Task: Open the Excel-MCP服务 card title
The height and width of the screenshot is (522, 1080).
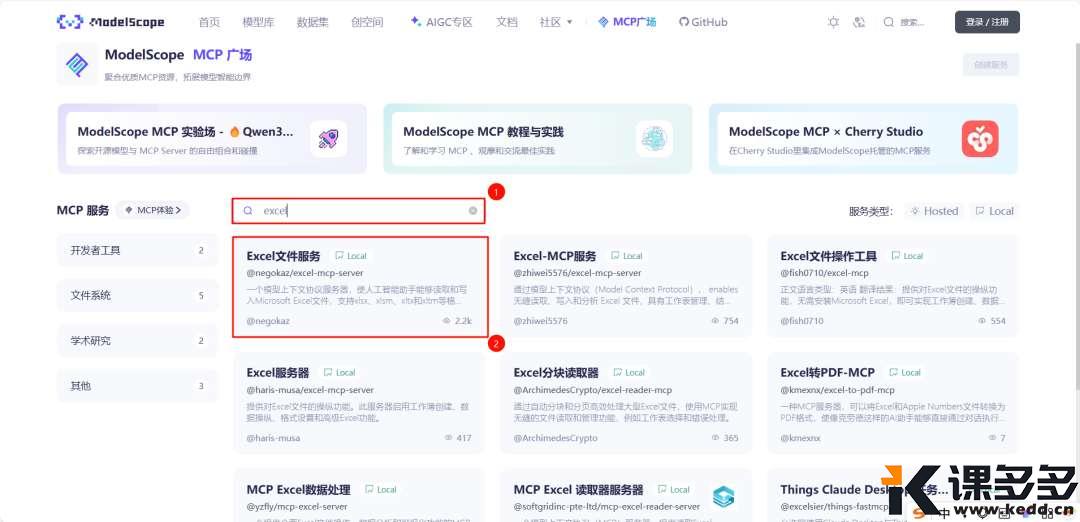Action: 554,255
